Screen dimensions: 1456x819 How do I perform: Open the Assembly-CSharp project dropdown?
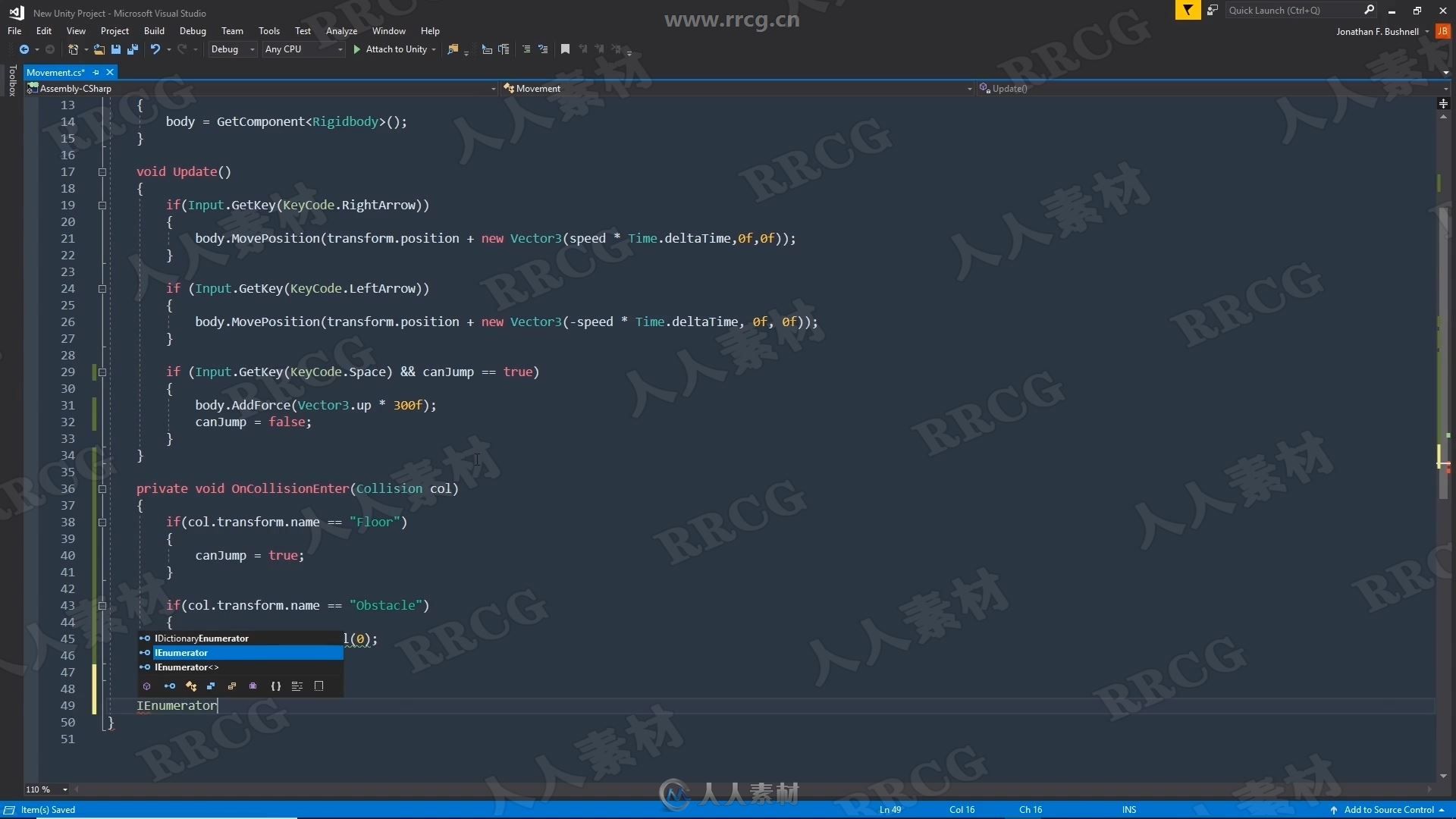262,89
